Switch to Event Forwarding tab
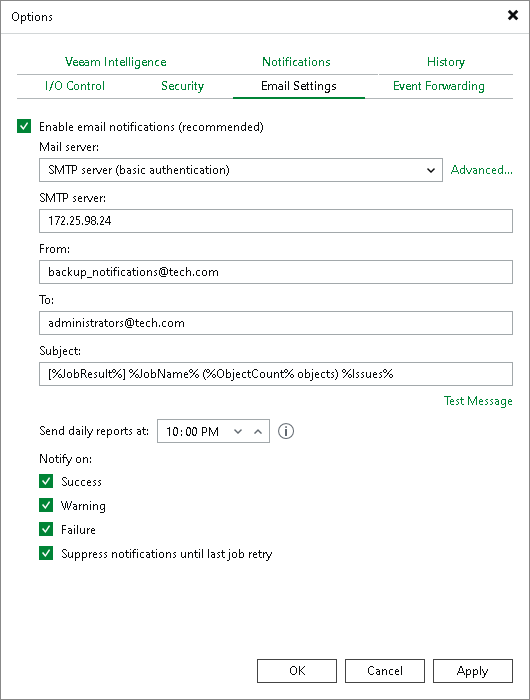Image resolution: width=530 pixels, height=700 pixels. click(x=438, y=86)
